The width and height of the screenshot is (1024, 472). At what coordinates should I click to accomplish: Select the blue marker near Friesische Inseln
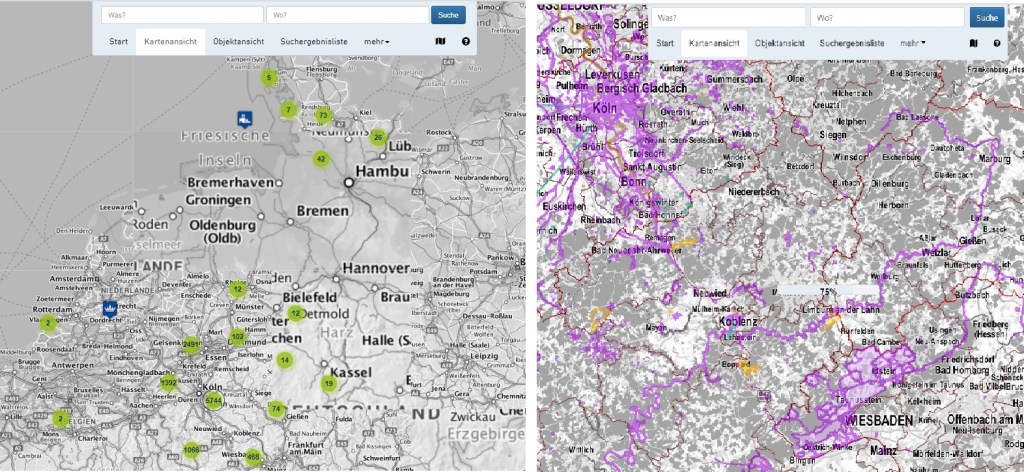[x=244, y=118]
